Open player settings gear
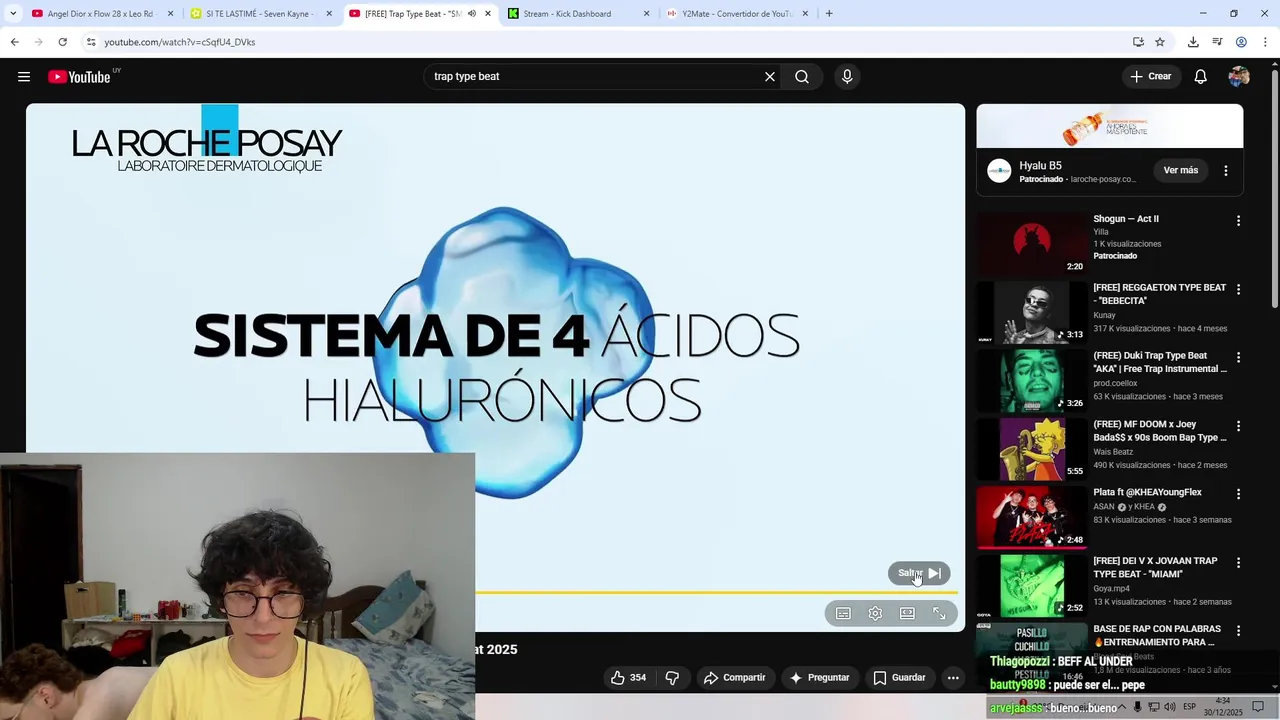This screenshot has width=1280, height=720. point(875,613)
